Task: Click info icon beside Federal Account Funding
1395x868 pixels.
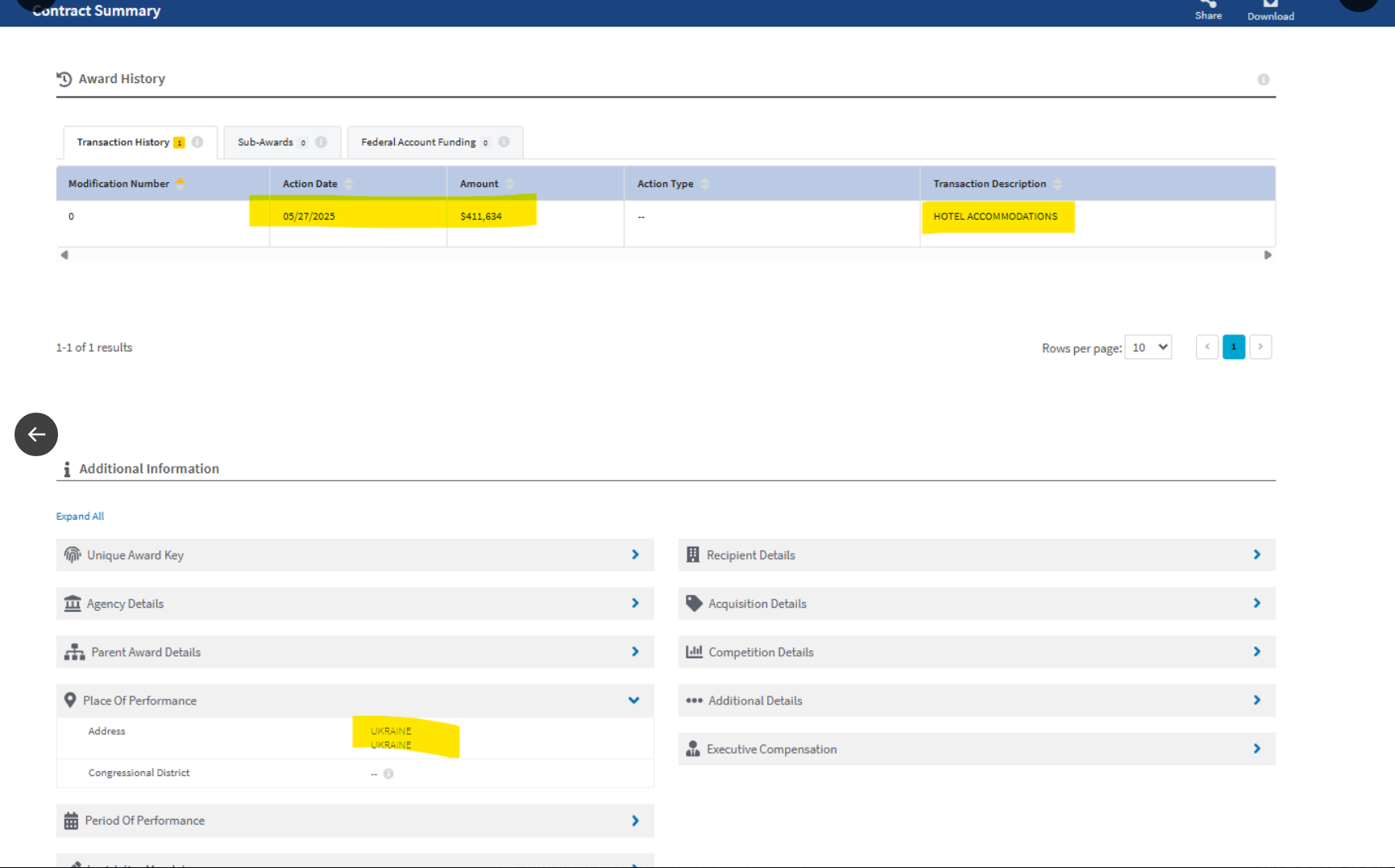Action: coord(504,142)
